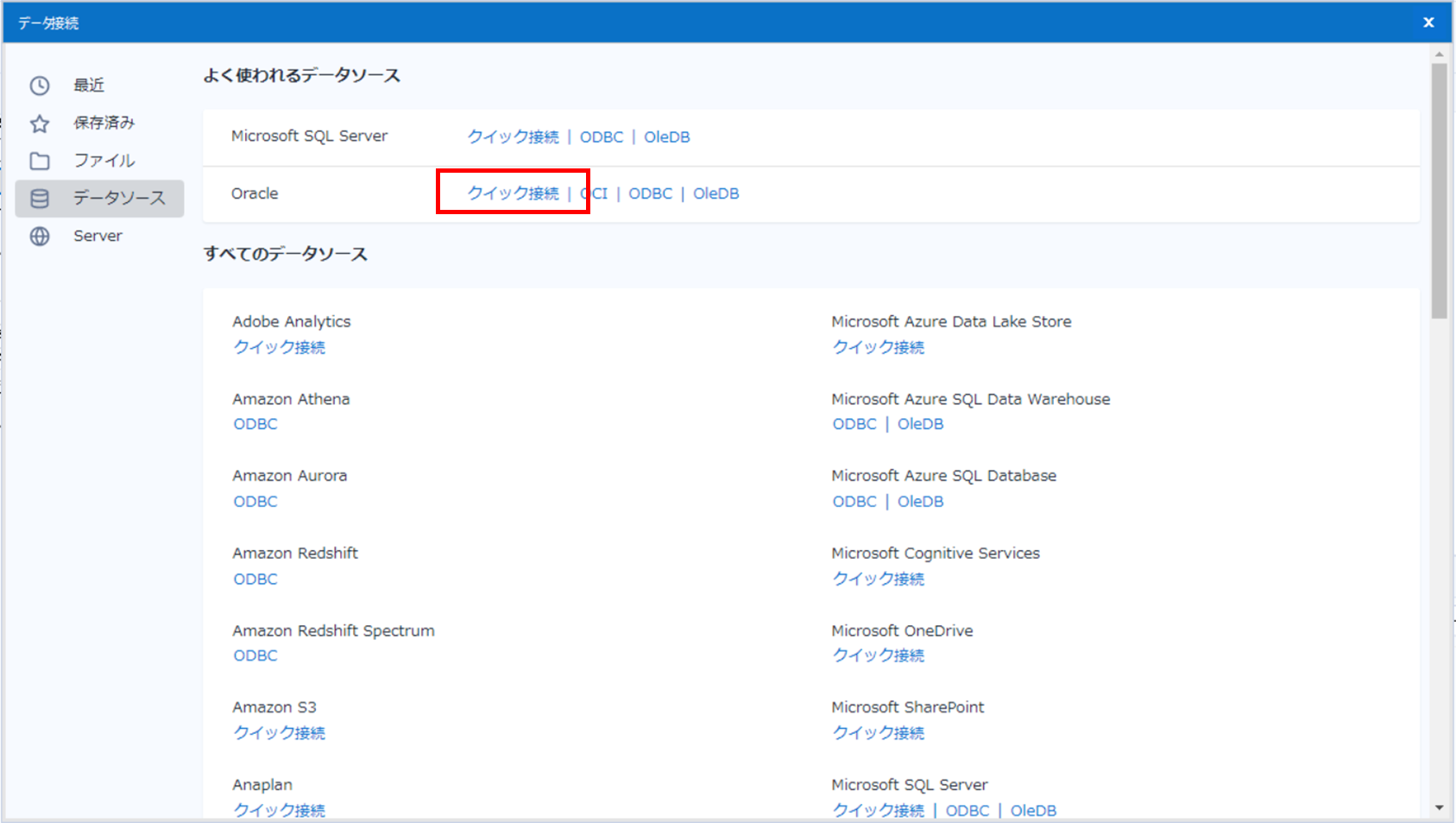Open the Server globe icon

point(40,236)
